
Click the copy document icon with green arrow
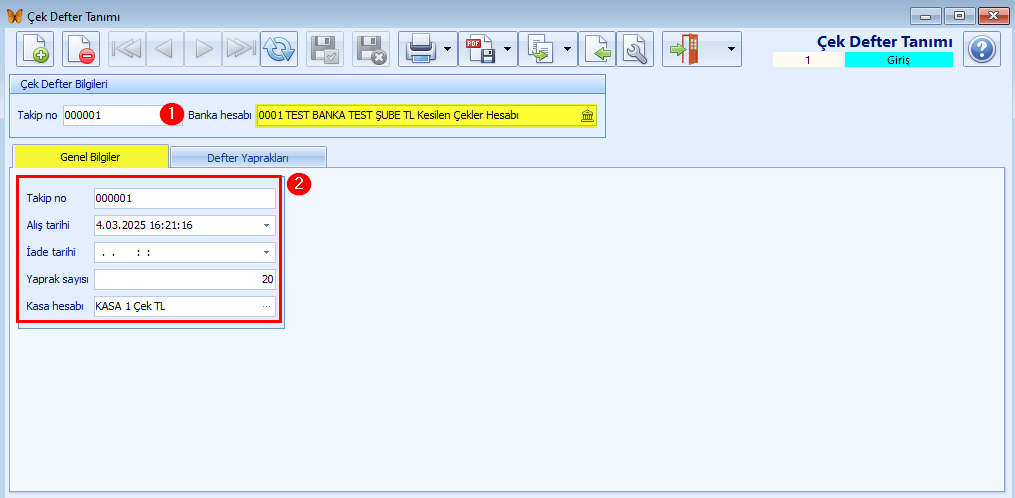click(x=540, y=49)
